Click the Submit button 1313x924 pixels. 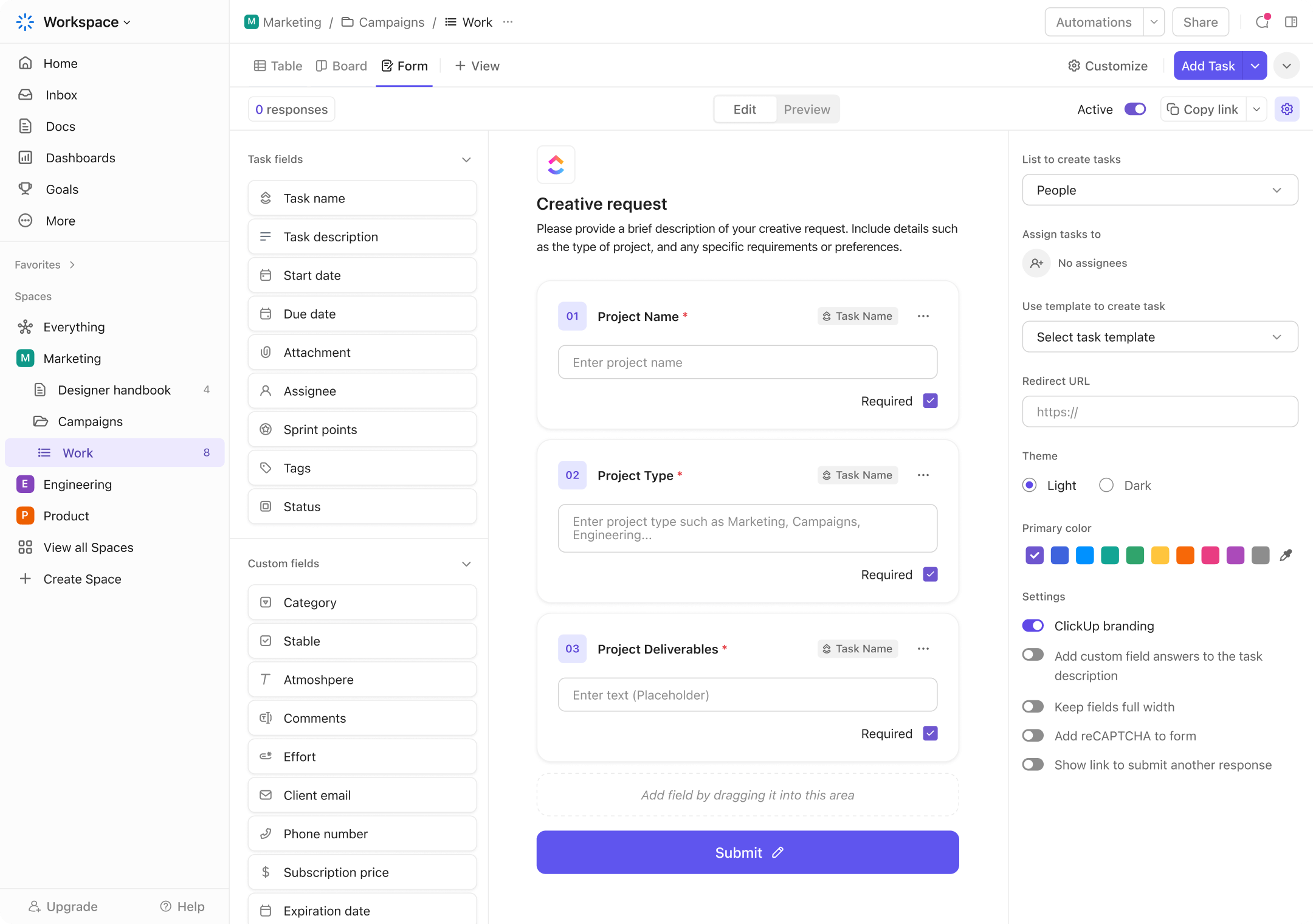747,852
